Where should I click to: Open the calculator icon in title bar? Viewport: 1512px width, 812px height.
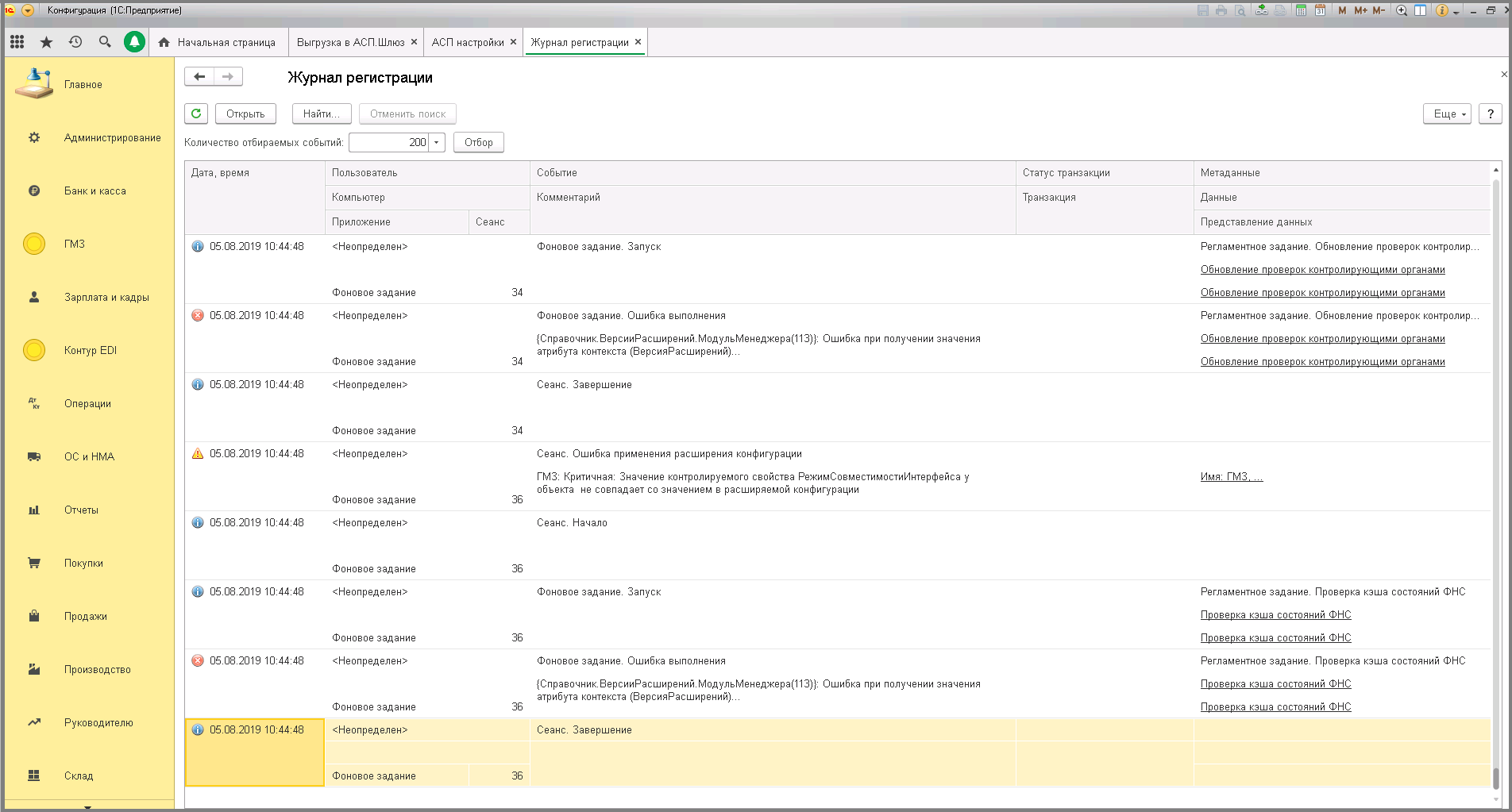[x=1301, y=10]
